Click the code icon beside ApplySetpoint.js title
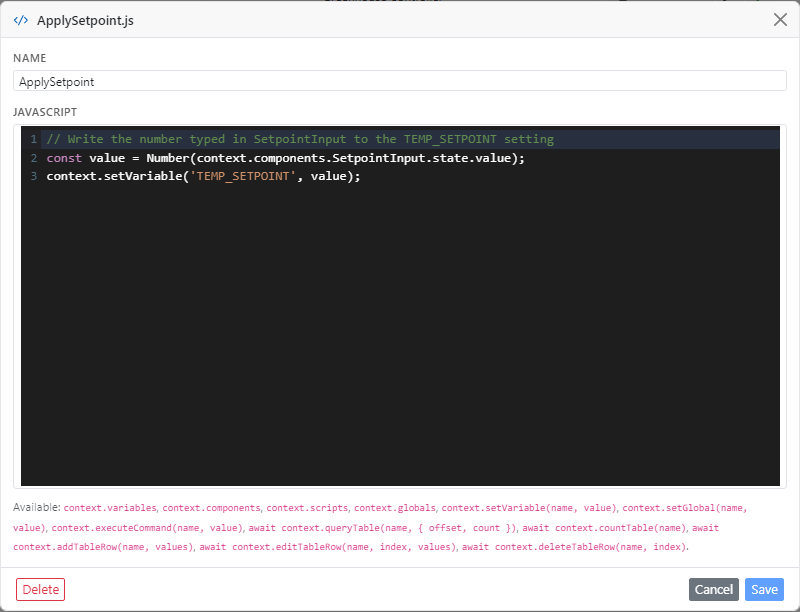 tap(21, 20)
